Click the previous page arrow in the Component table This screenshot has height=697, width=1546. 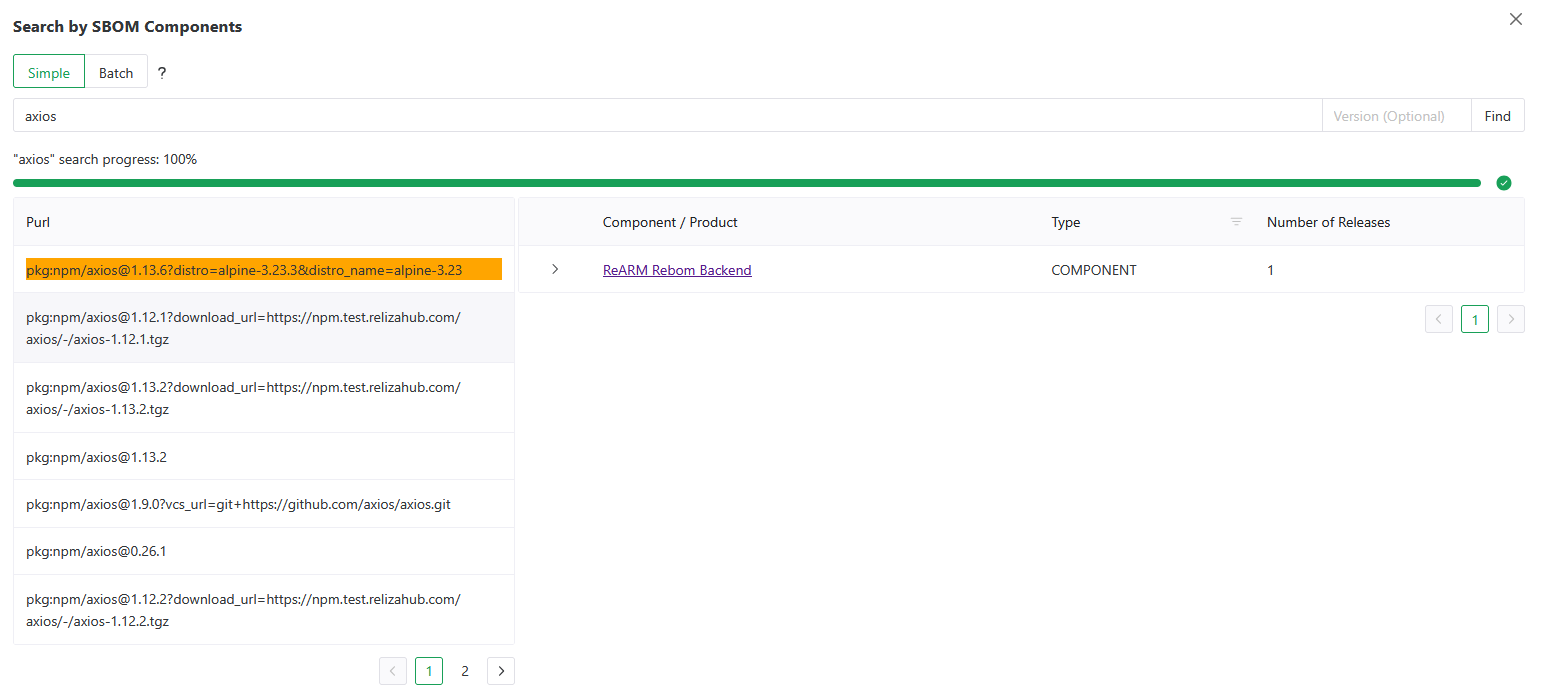click(x=1439, y=319)
